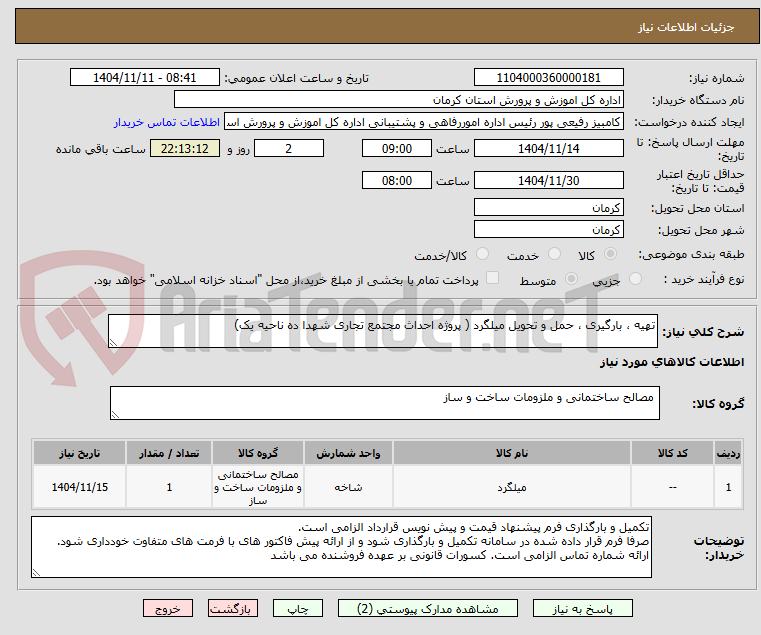Click the ردیف column header

728,453
